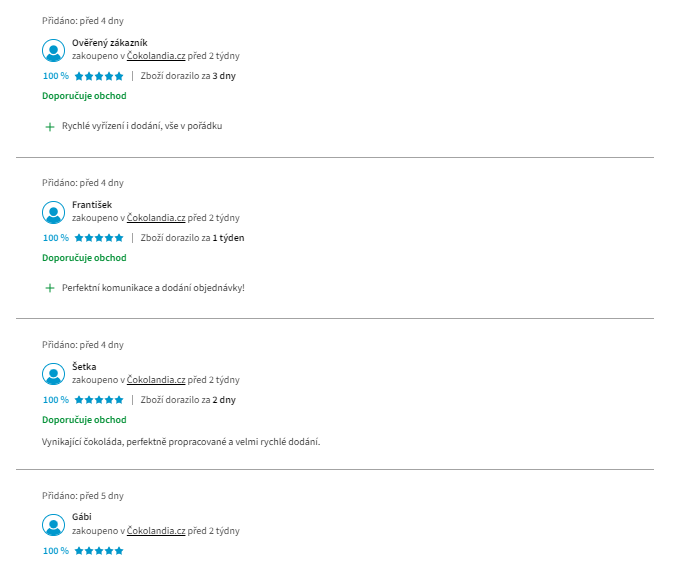Screen dimensions: 690x562
Task: Click Šetka's user avatar icon
Action: tap(54, 374)
